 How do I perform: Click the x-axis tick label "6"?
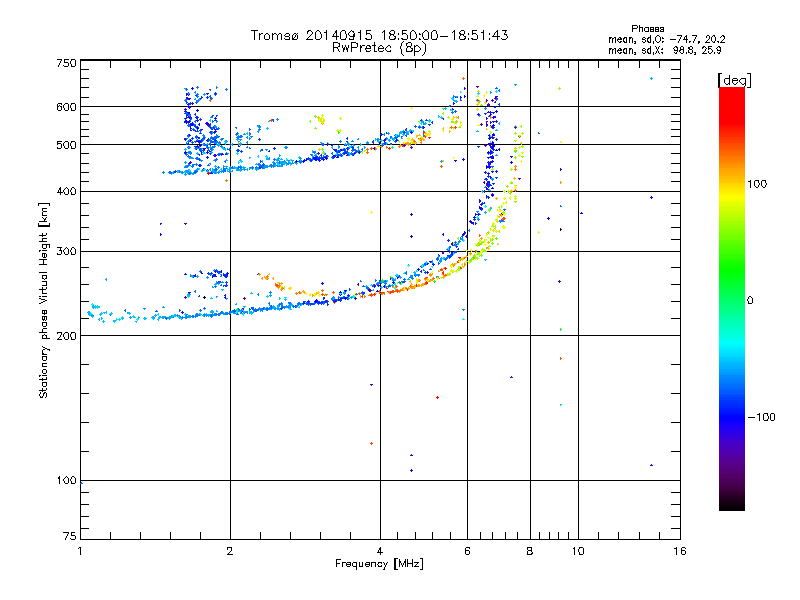pyautogui.click(x=467, y=551)
